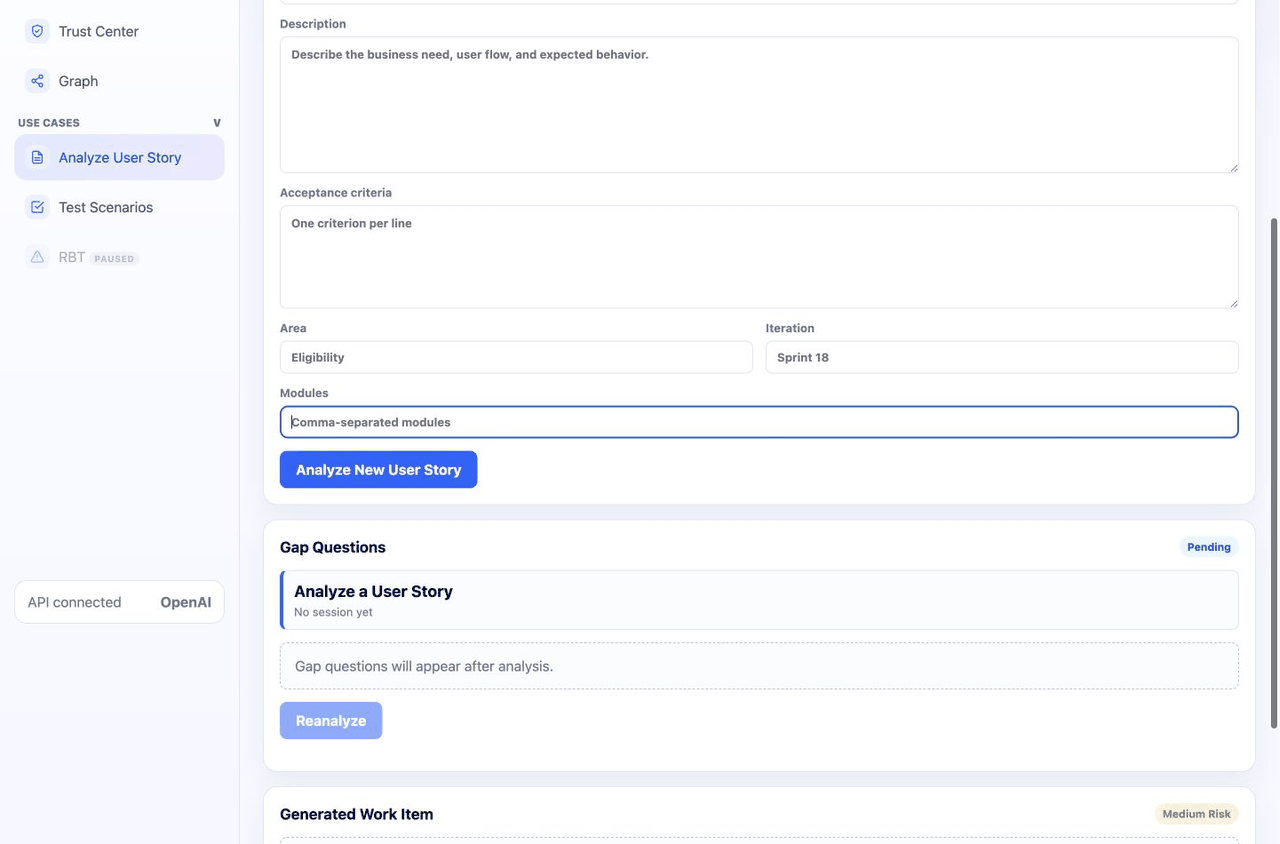Click the Description resize handle
This screenshot has width=1280, height=844.
point(1233,167)
